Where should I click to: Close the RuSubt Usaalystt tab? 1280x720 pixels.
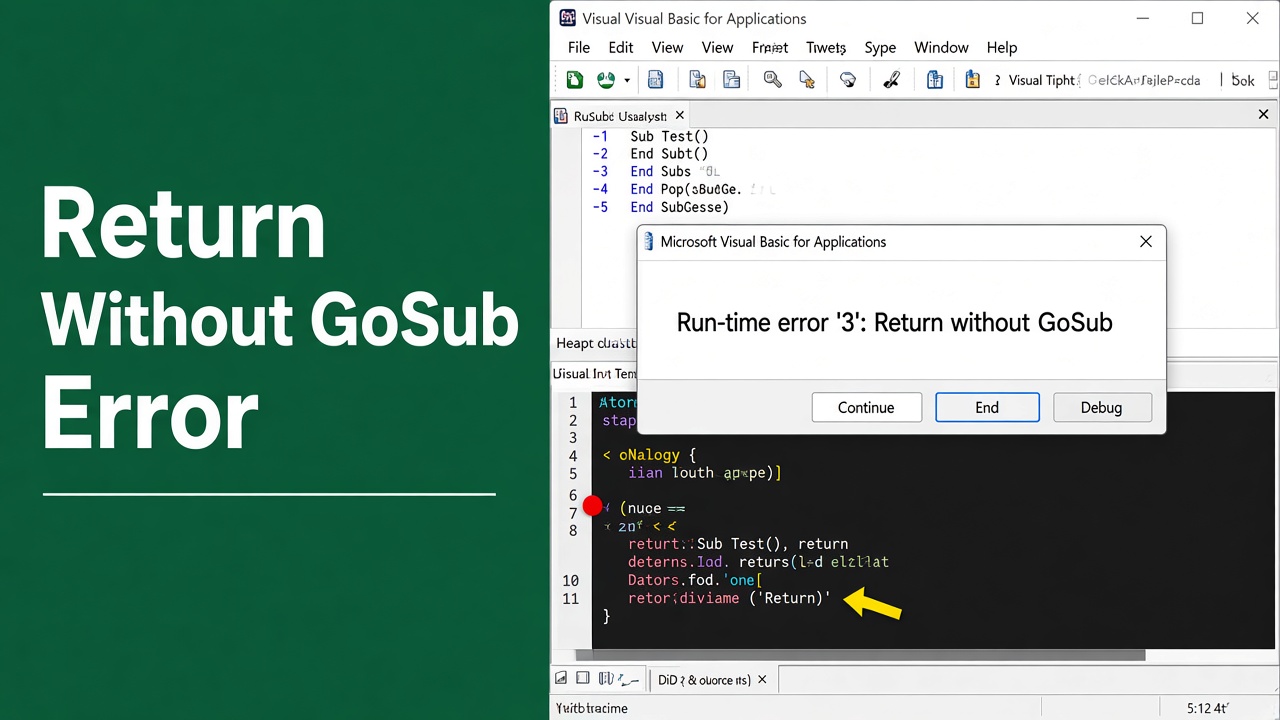(680, 116)
